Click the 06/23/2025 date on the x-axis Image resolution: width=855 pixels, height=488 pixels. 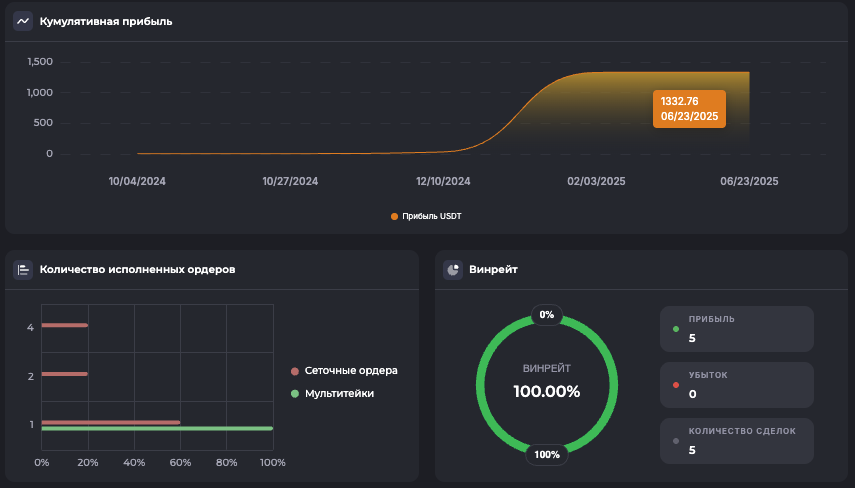749,181
